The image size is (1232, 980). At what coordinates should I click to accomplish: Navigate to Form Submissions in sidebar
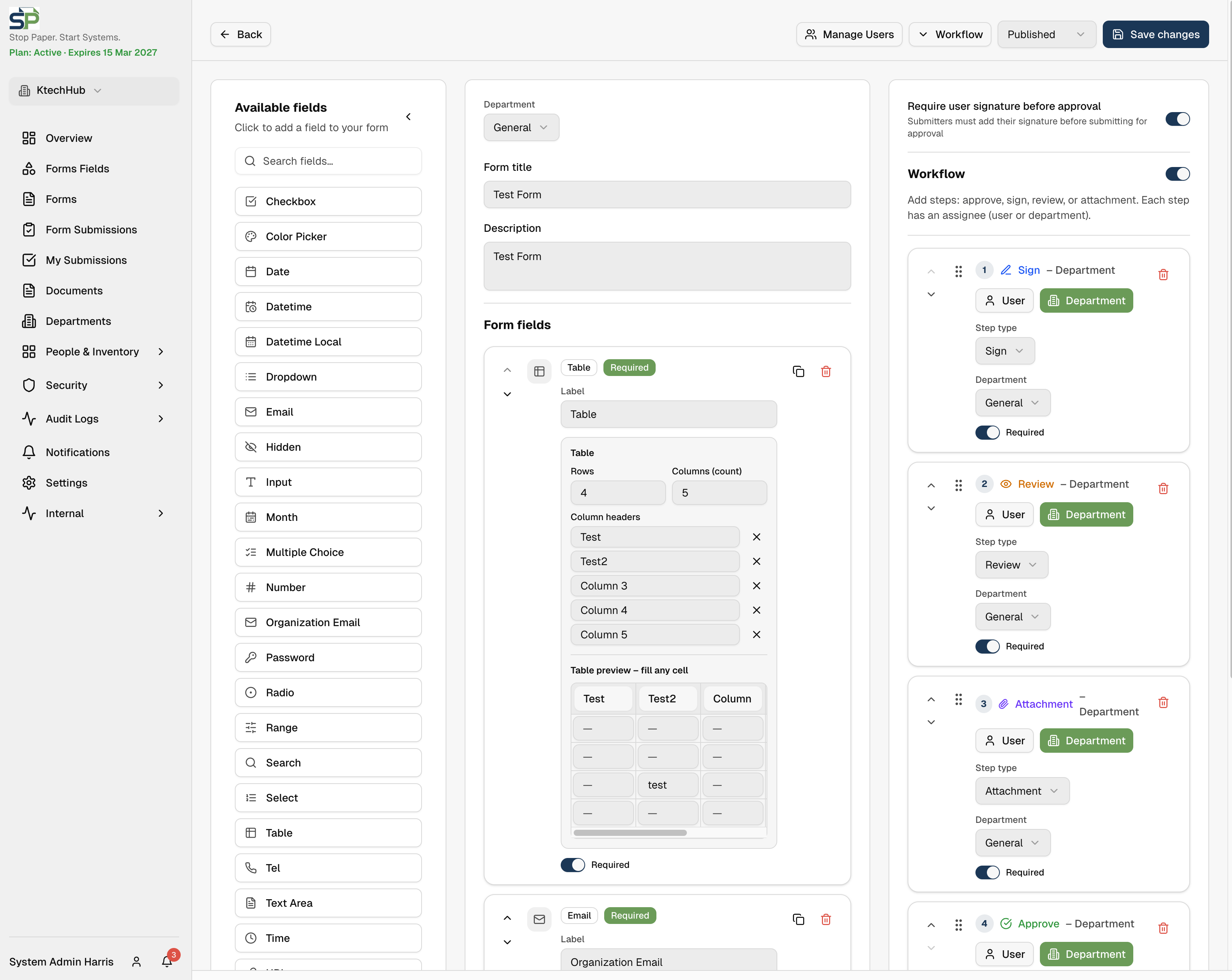point(91,229)
